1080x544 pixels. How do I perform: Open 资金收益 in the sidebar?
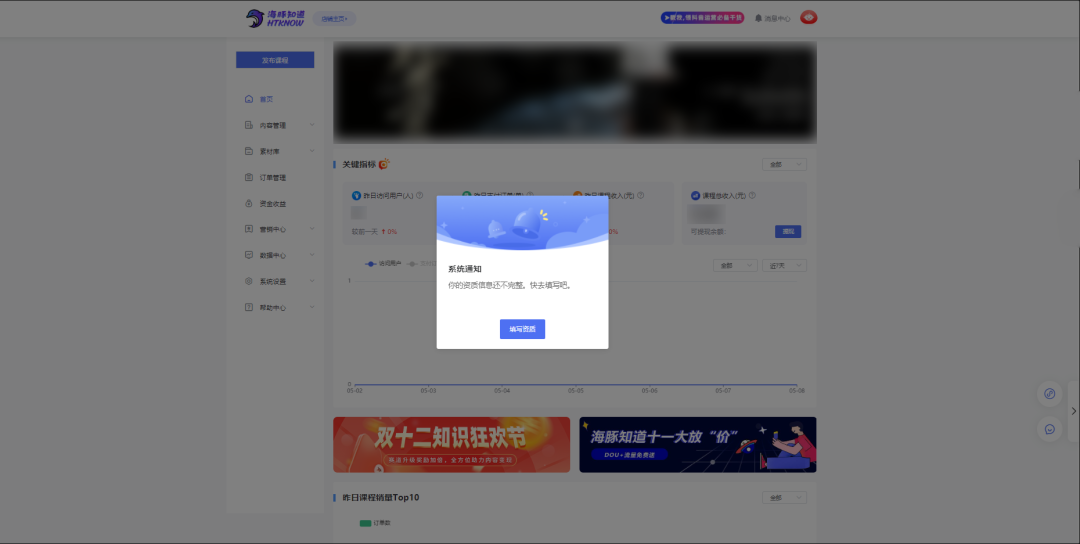(272, 204)
